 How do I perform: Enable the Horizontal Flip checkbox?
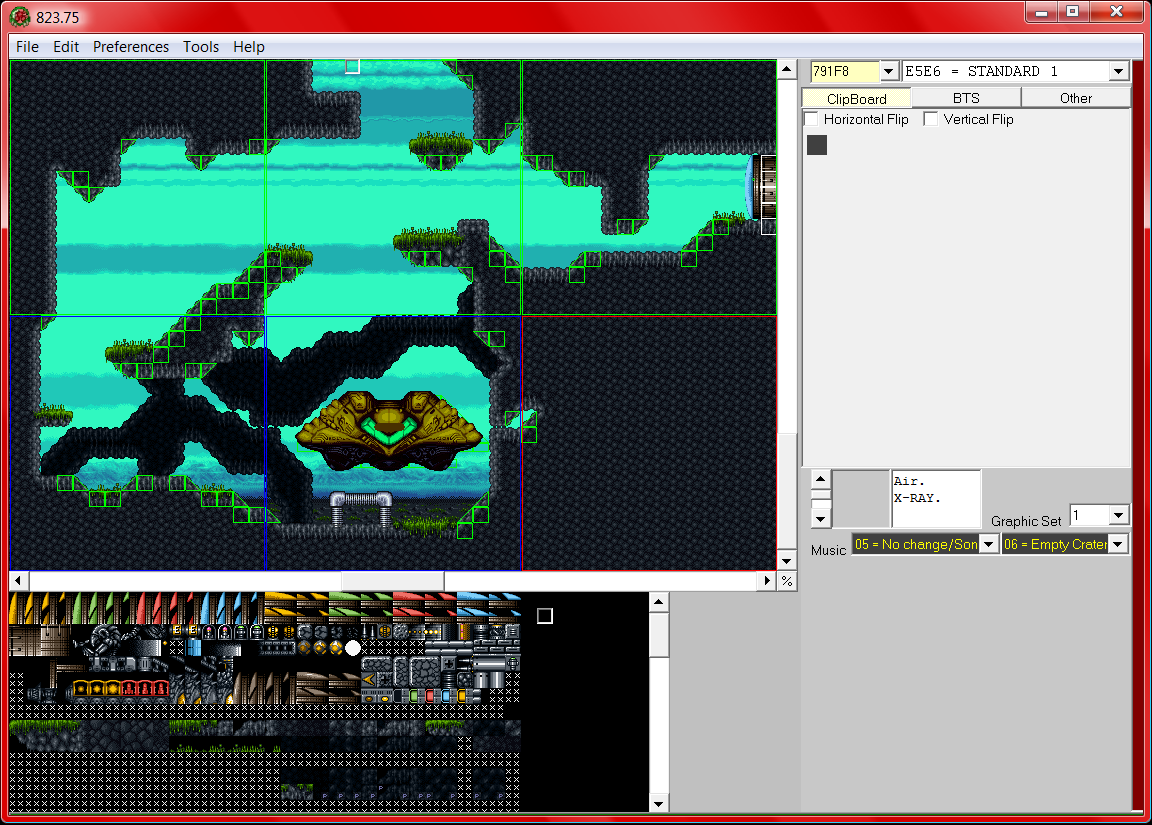tap(812, 119)
